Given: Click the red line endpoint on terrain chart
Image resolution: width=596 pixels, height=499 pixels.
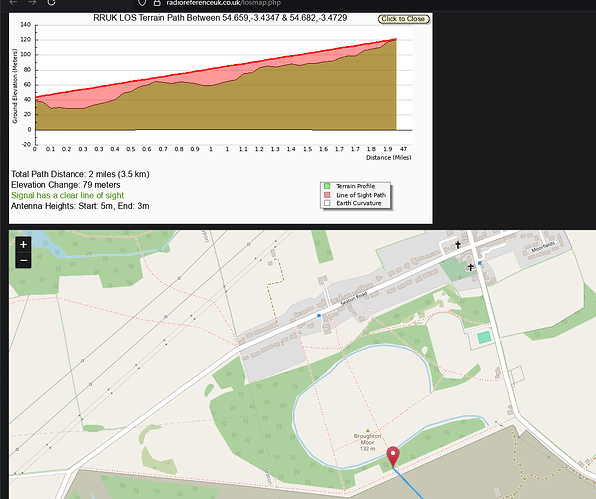Looking at the screenshot, I should click(x=396, y=39).
